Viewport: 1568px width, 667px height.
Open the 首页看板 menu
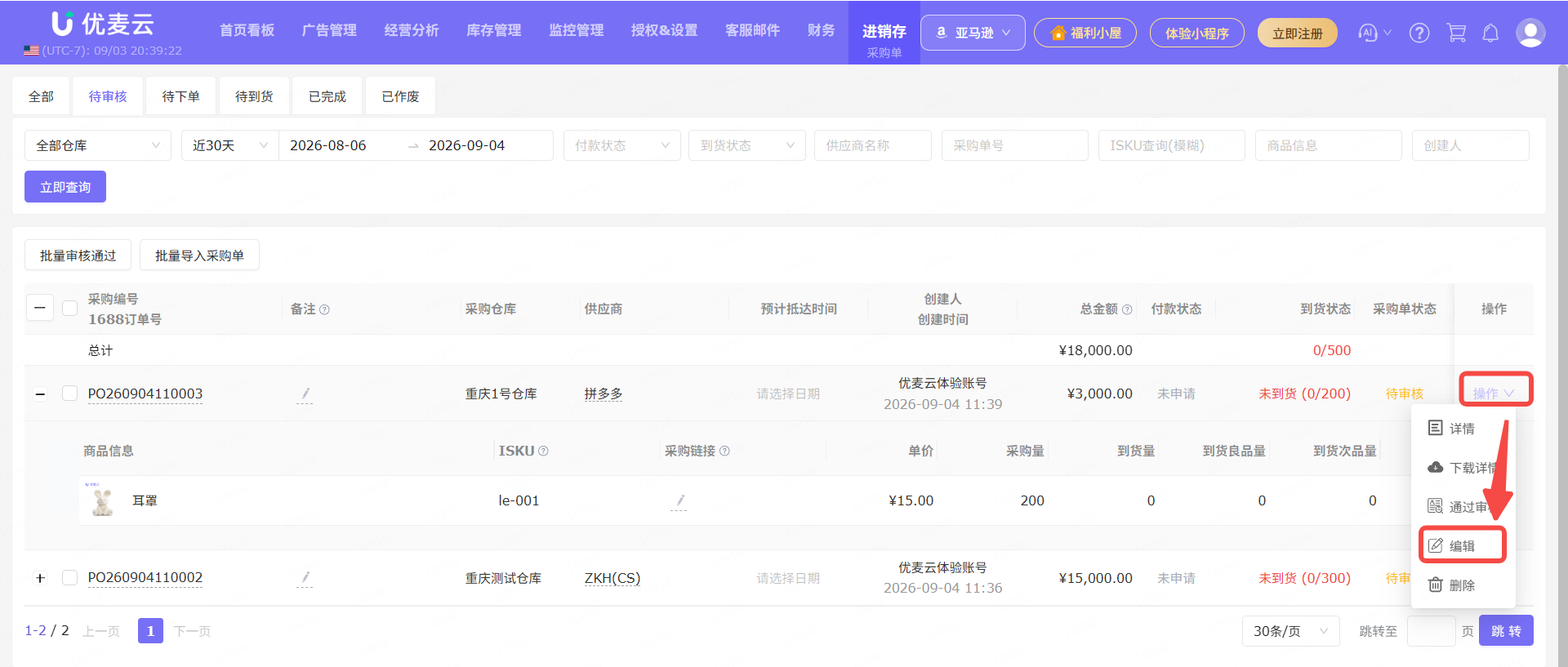[x=247, y=31]
